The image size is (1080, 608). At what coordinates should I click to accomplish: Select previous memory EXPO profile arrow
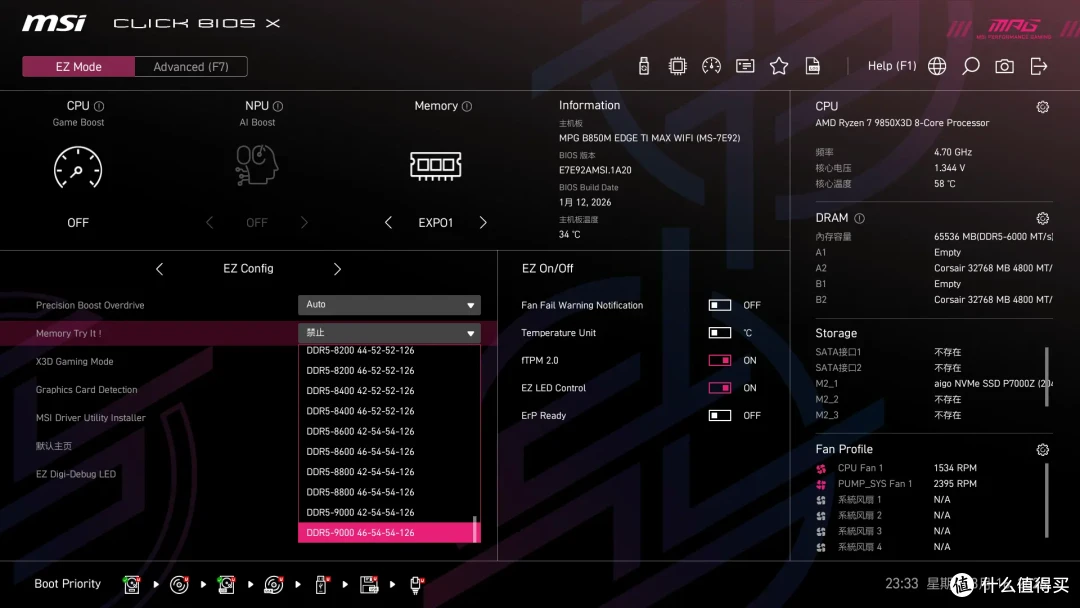tap(388, 222)
